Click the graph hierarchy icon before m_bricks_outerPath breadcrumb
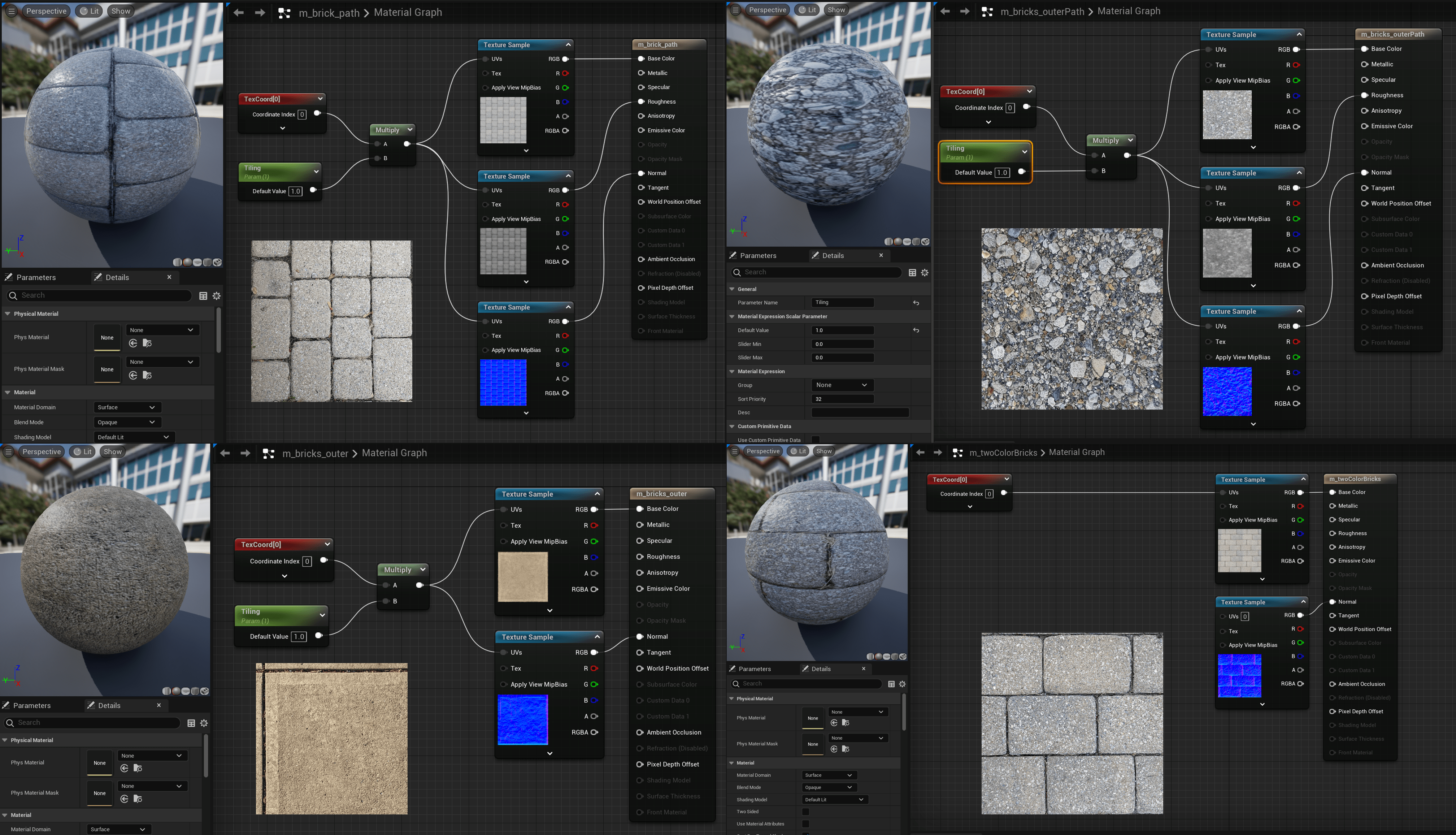This screenshot has height=835, width=1456. (987, 11)
